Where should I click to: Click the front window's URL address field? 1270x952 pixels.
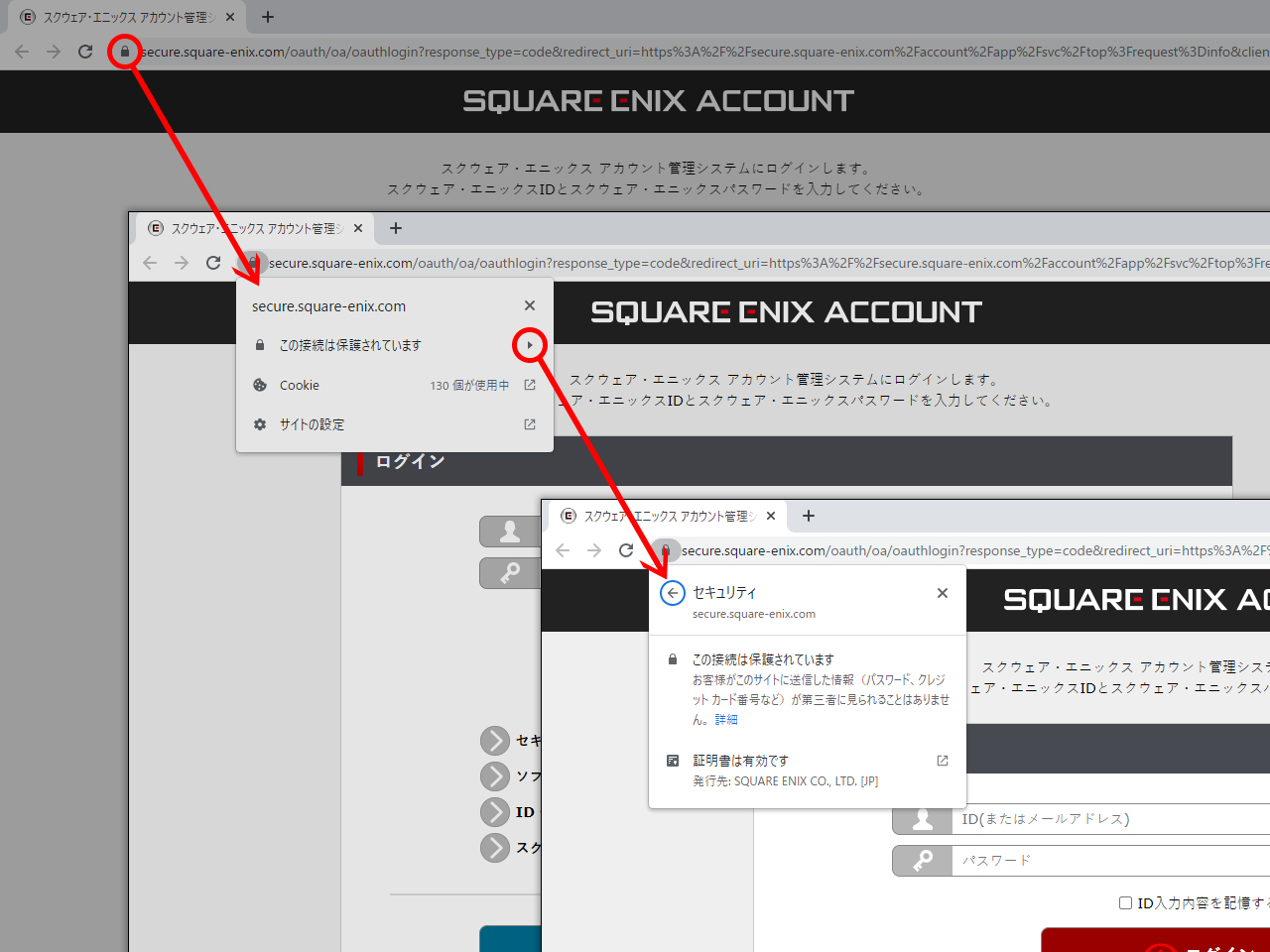click(x=975, y=550)
